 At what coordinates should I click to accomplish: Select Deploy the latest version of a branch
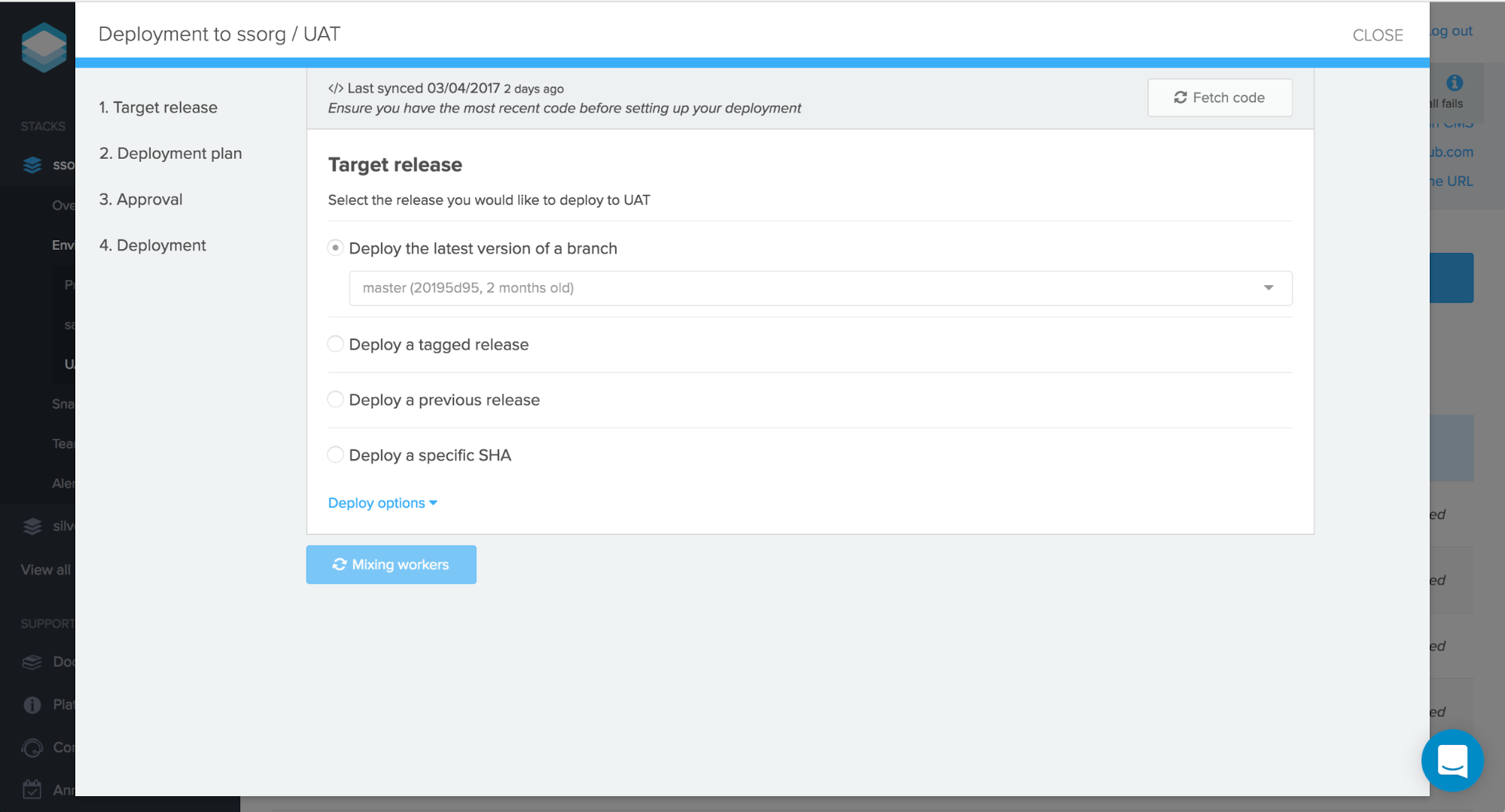[336, 248]
